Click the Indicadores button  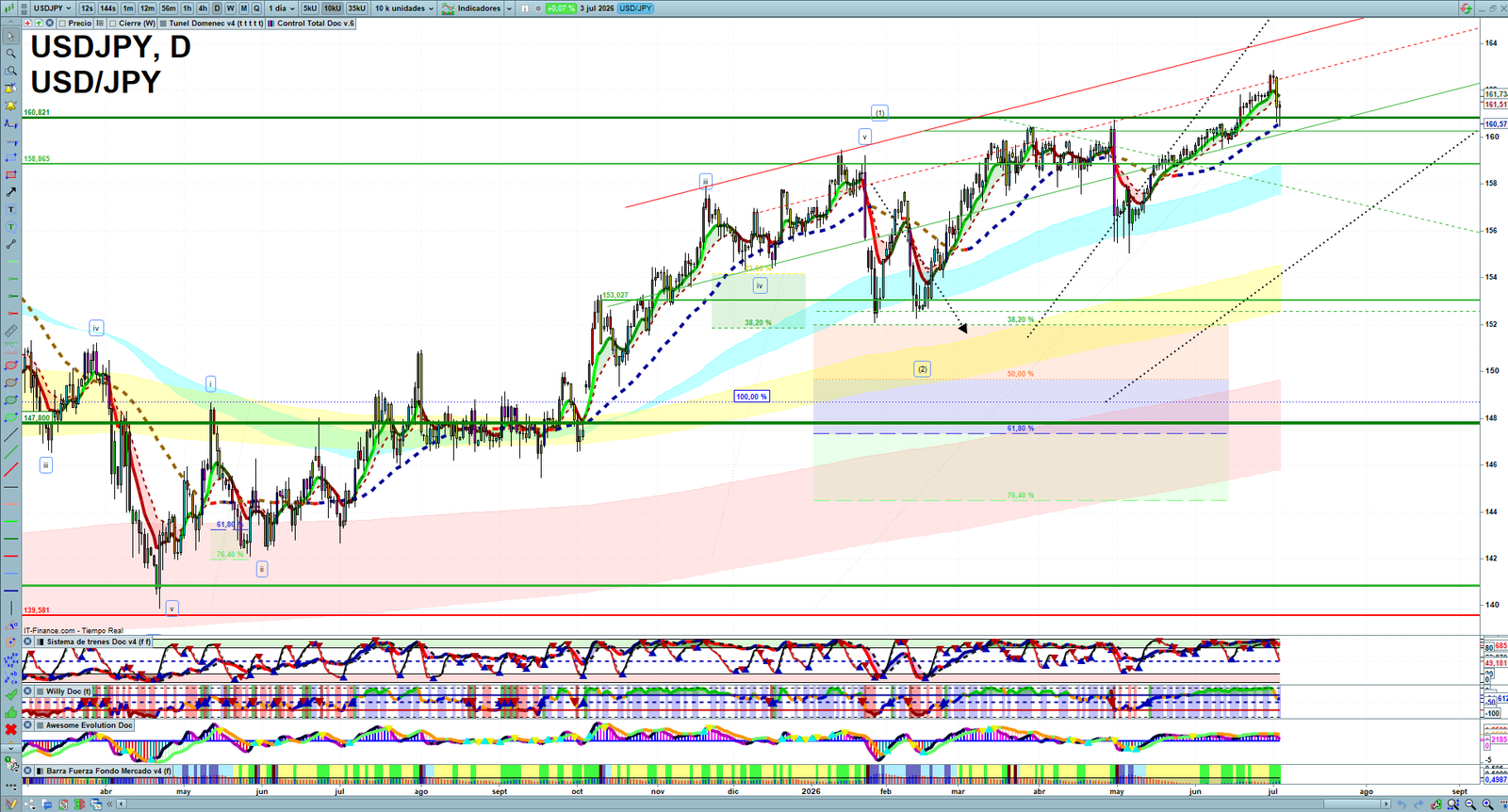[471, 8]
